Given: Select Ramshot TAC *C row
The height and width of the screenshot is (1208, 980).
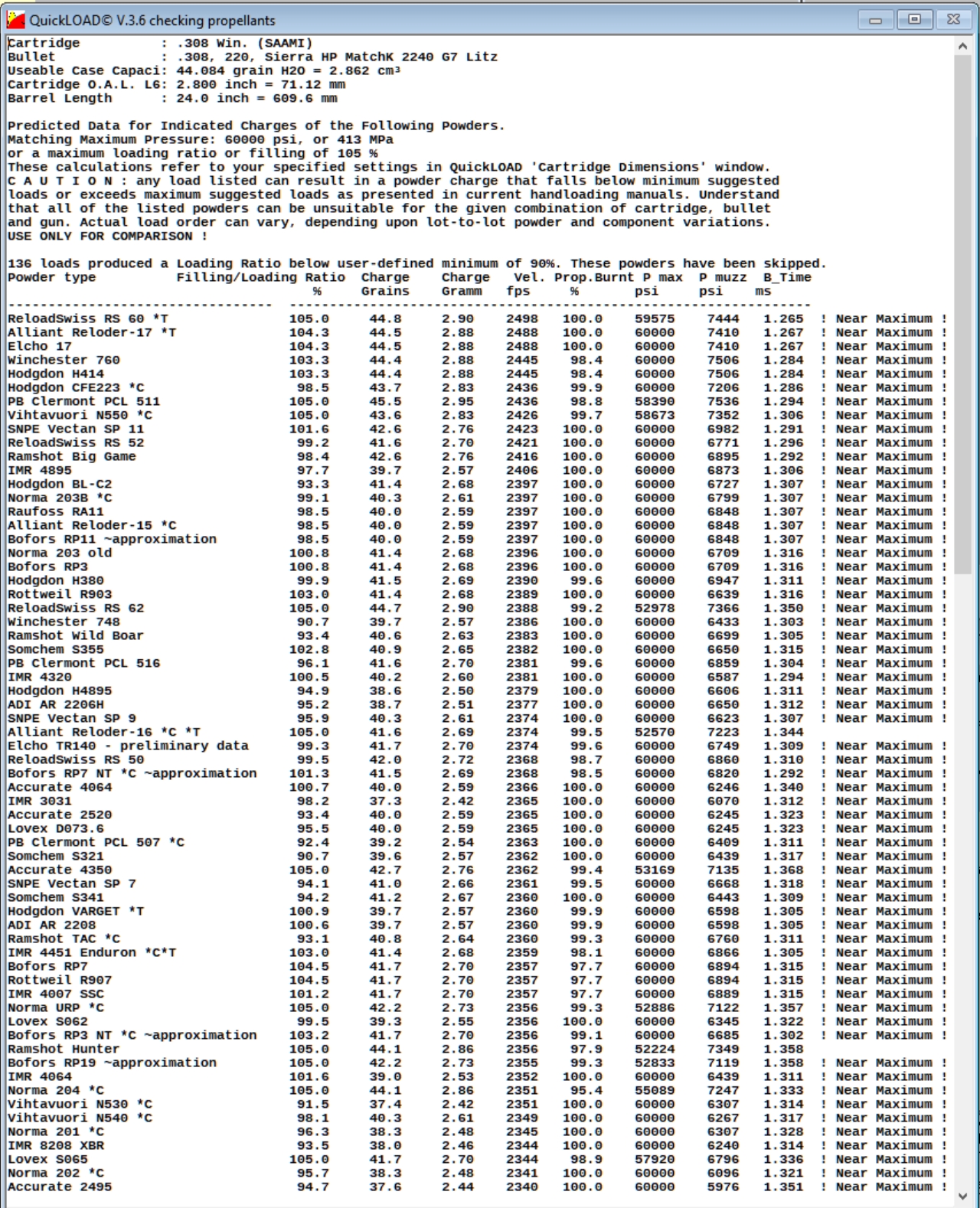Looking at the screenshot, I should [x=477, y=939].
